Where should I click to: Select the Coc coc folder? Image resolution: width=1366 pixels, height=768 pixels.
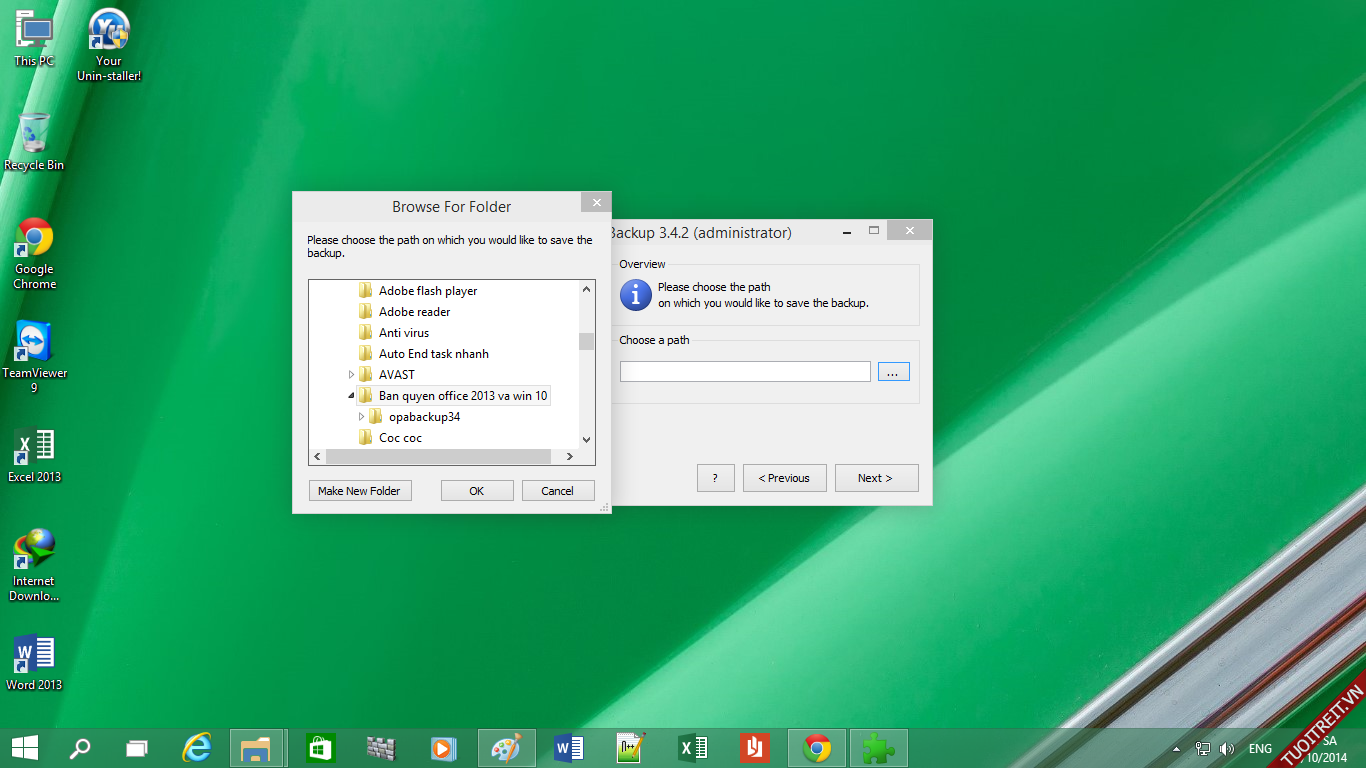click(400, 438)
